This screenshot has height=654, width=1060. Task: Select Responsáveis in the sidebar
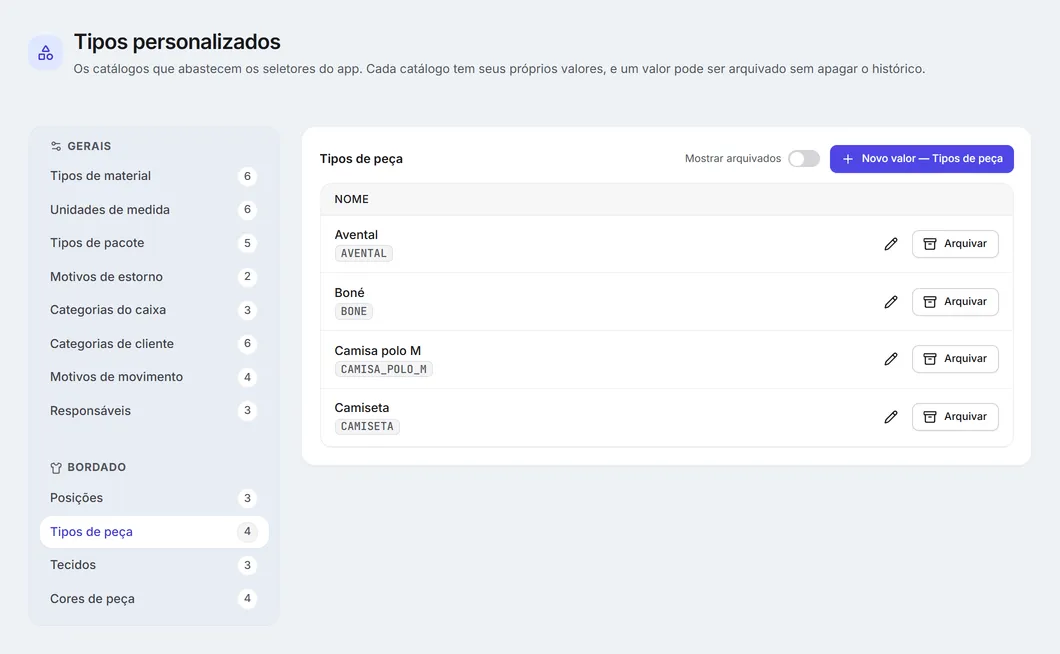[x=154, y=411]
